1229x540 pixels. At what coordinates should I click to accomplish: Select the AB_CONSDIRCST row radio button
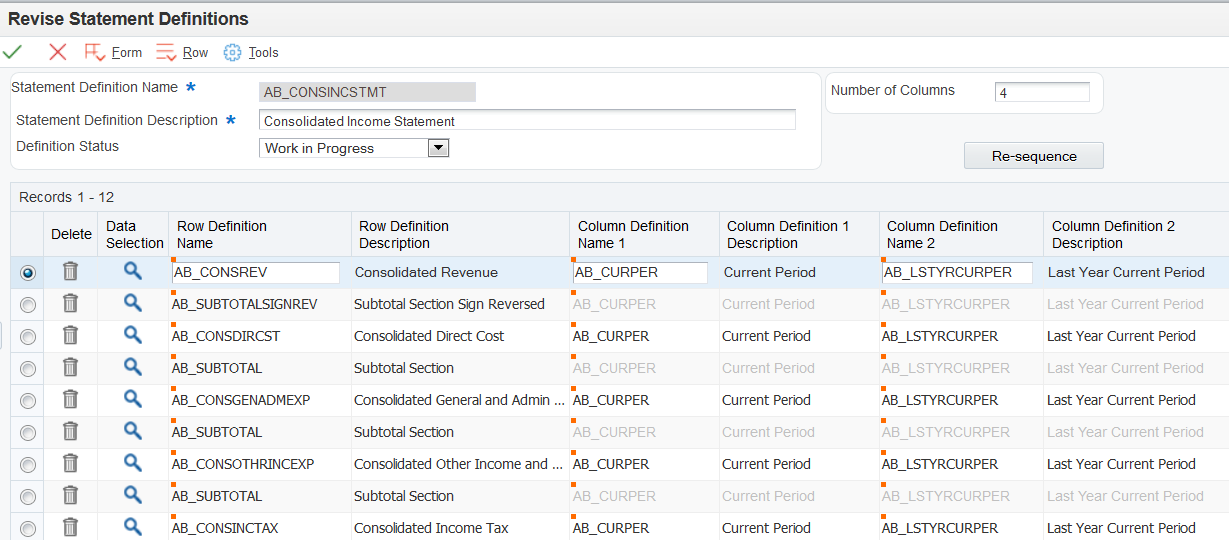[x=28, y=337]
